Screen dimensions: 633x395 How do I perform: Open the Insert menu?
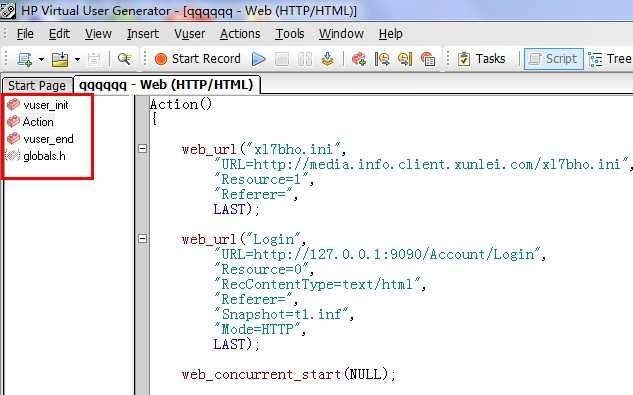point(143,34)
